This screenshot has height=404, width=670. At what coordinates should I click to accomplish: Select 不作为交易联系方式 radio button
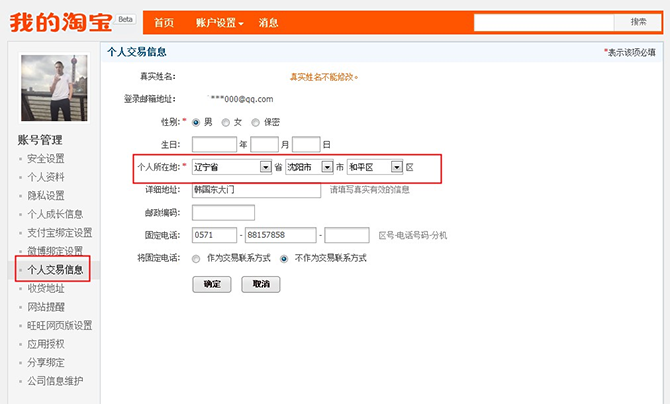click(x=284, y=259)
